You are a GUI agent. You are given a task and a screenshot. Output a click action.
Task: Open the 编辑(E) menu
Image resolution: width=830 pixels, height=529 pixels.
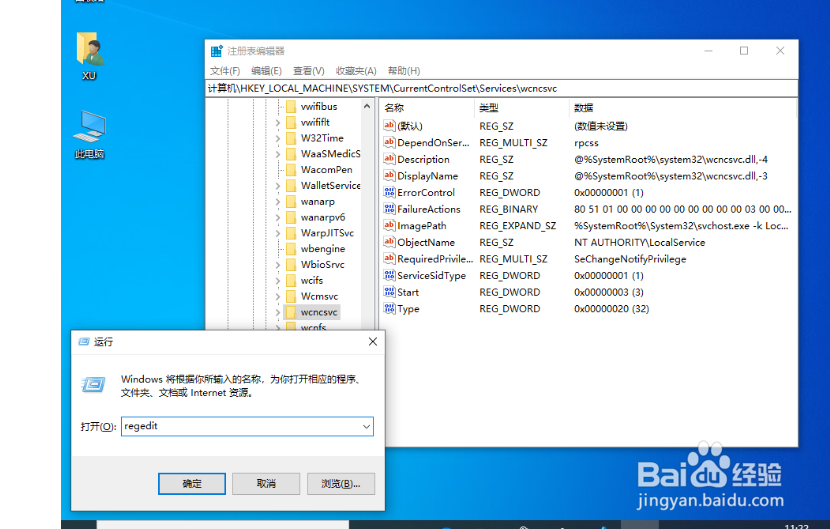tap(266, 70)
